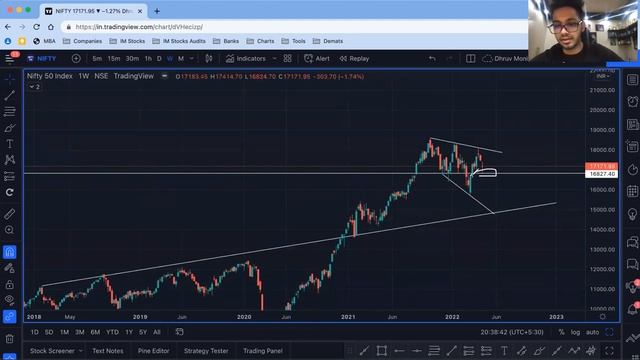Switch to 1h timeframe
640x360 pixels.
point(148,58)
